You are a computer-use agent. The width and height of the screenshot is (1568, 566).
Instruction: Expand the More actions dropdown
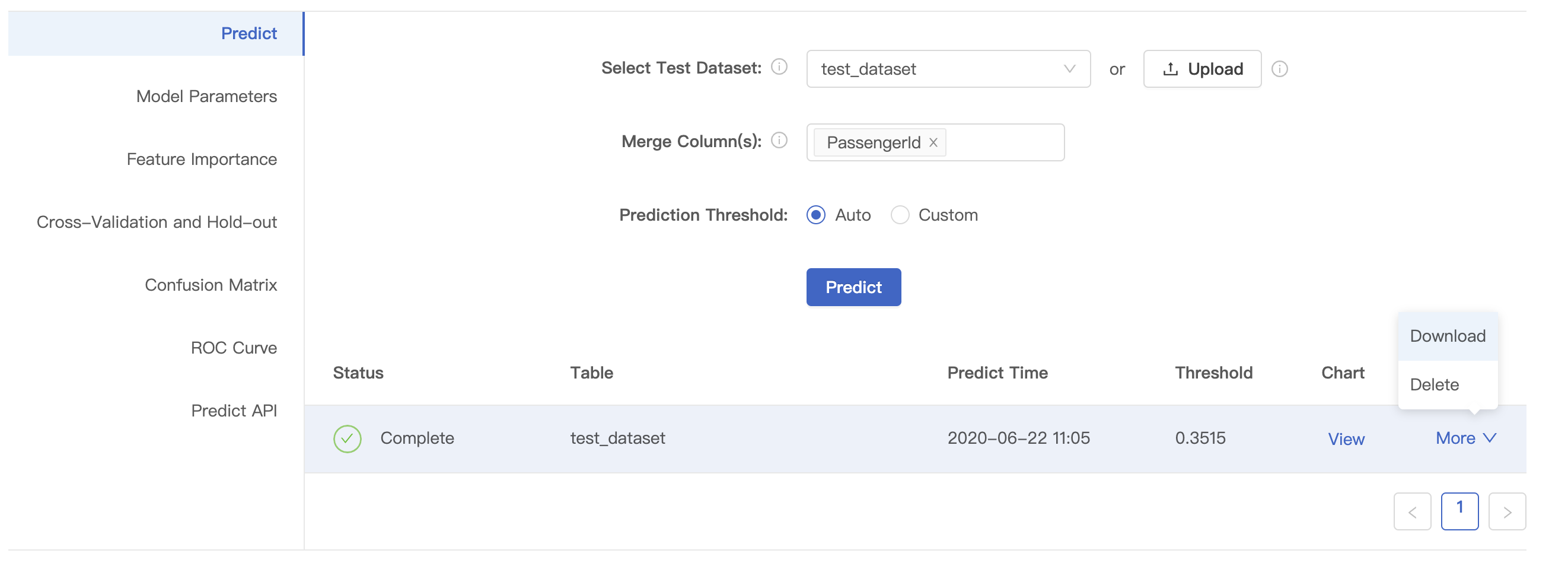click(1465, 438)
